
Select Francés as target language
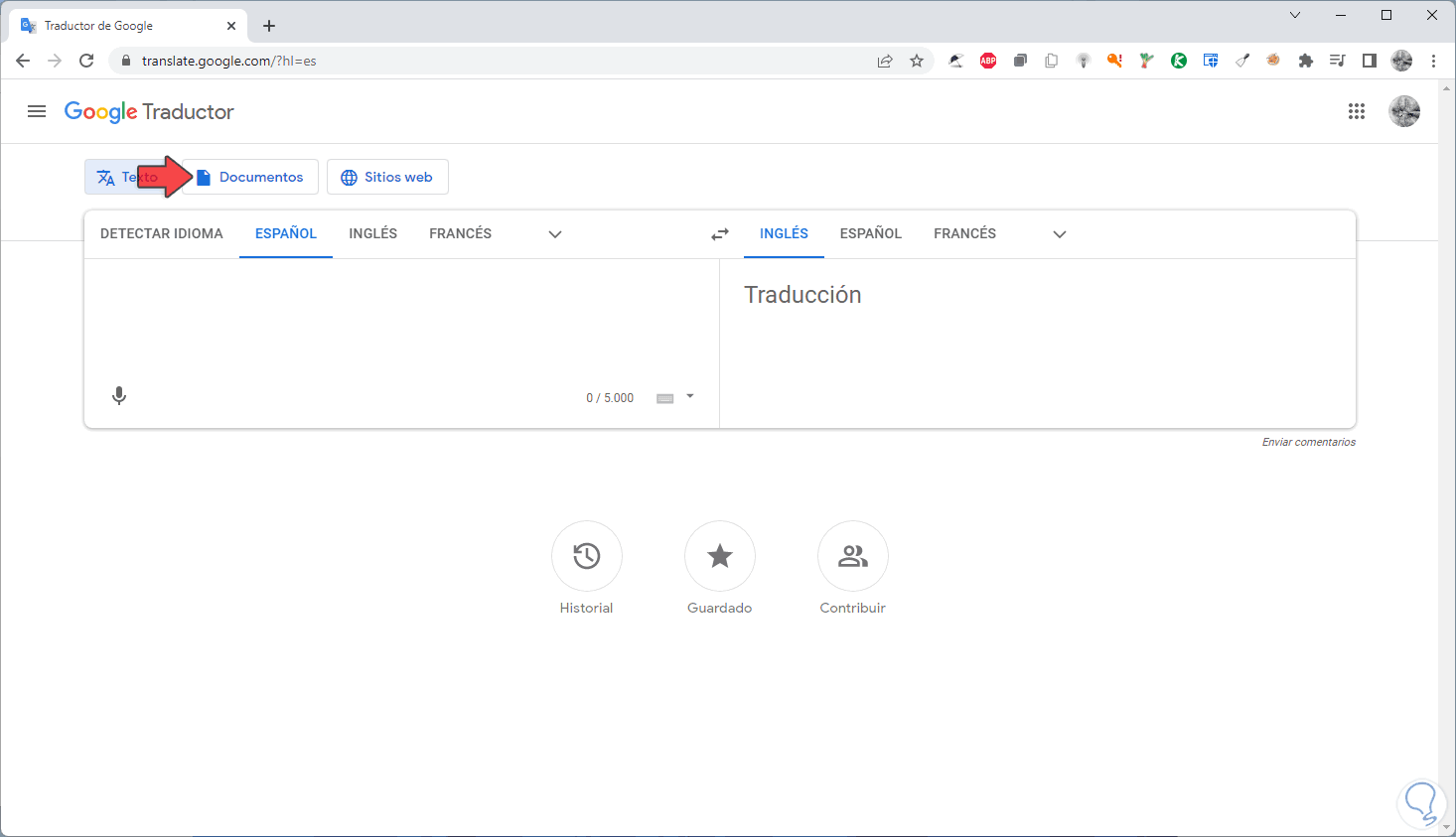(965, 234)
